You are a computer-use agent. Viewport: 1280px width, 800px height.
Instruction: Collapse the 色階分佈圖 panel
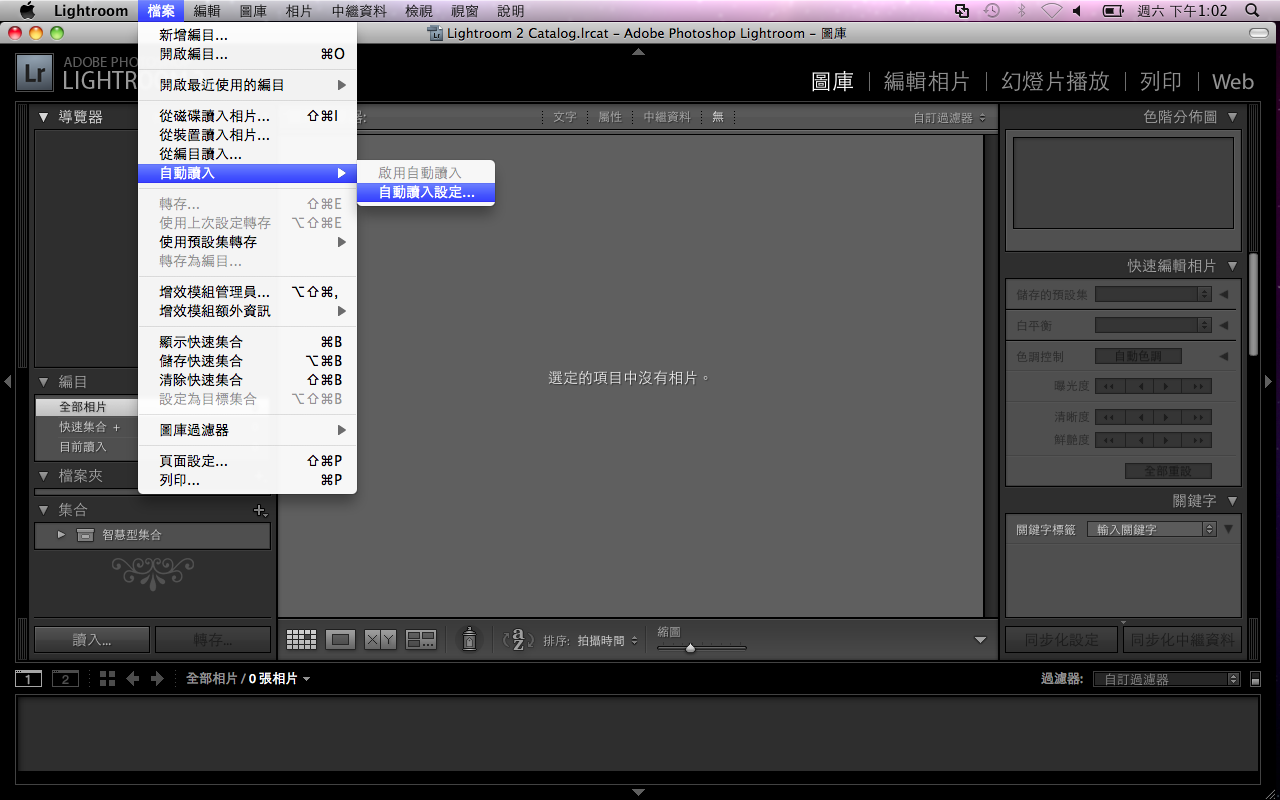click(1232, 117)
